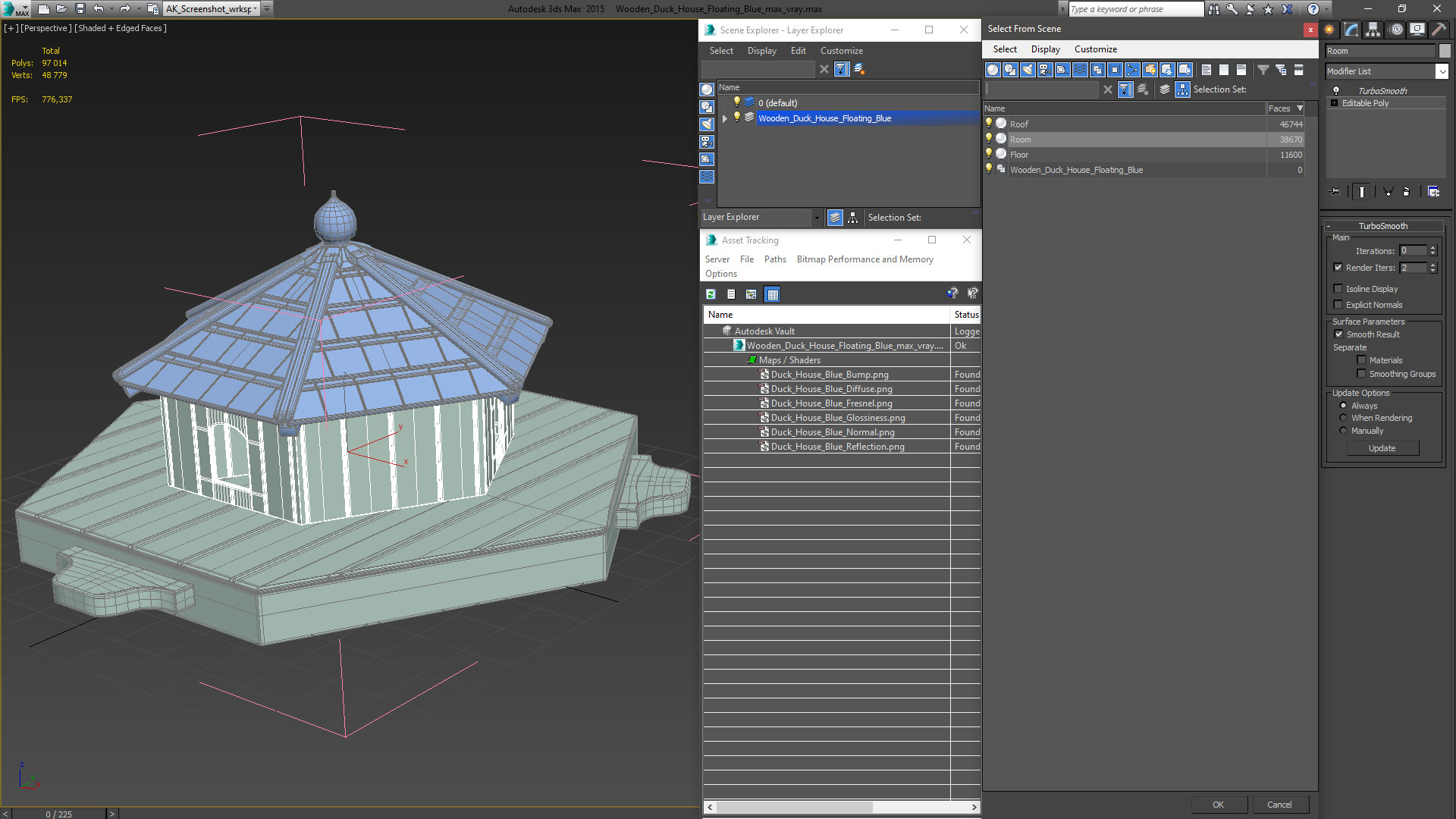
Task: Click the Display Shapes filter icon
Action: tap(1010, 70)
